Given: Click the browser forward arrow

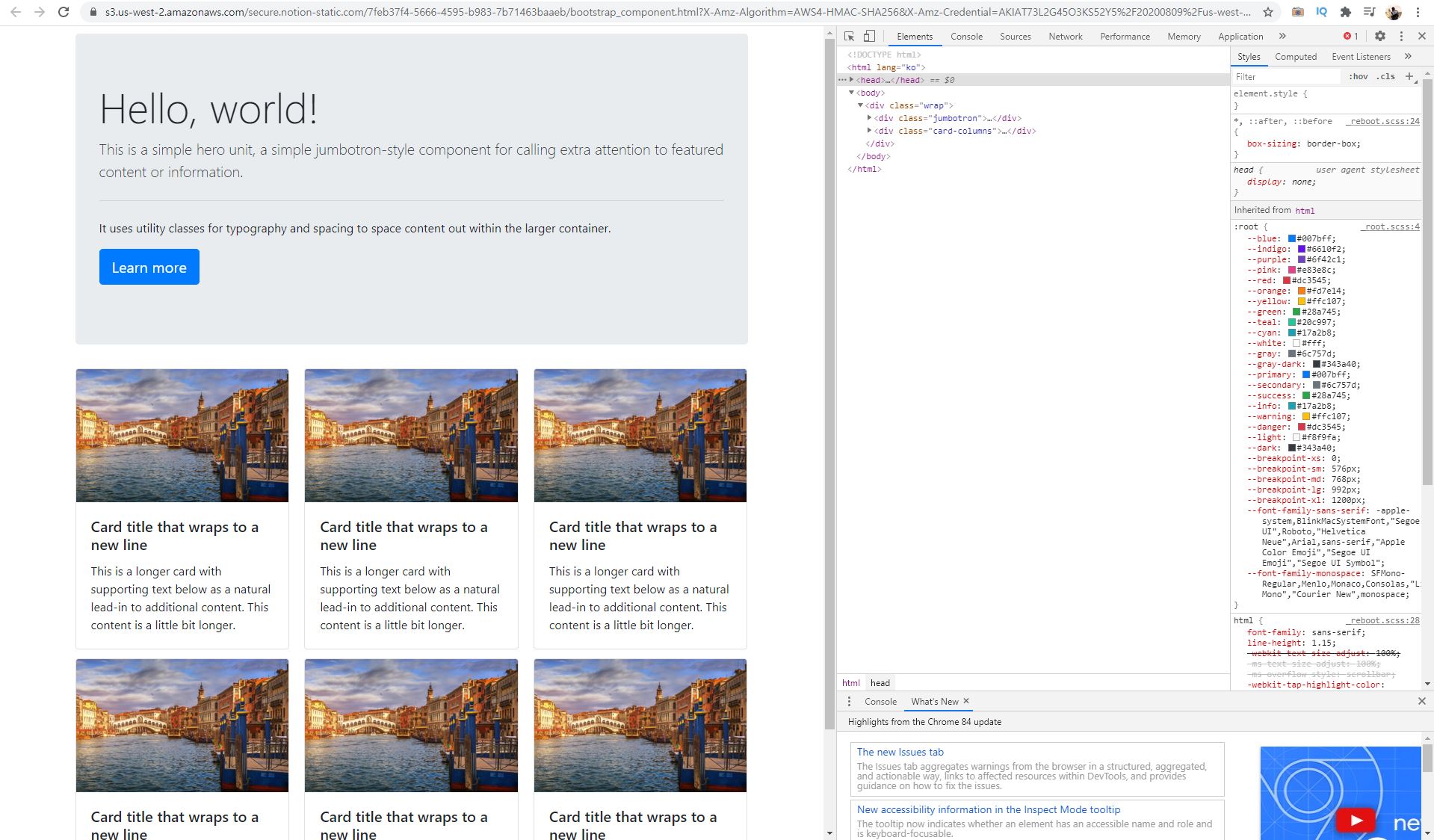Looking at the screenshot, I should 40,12.
